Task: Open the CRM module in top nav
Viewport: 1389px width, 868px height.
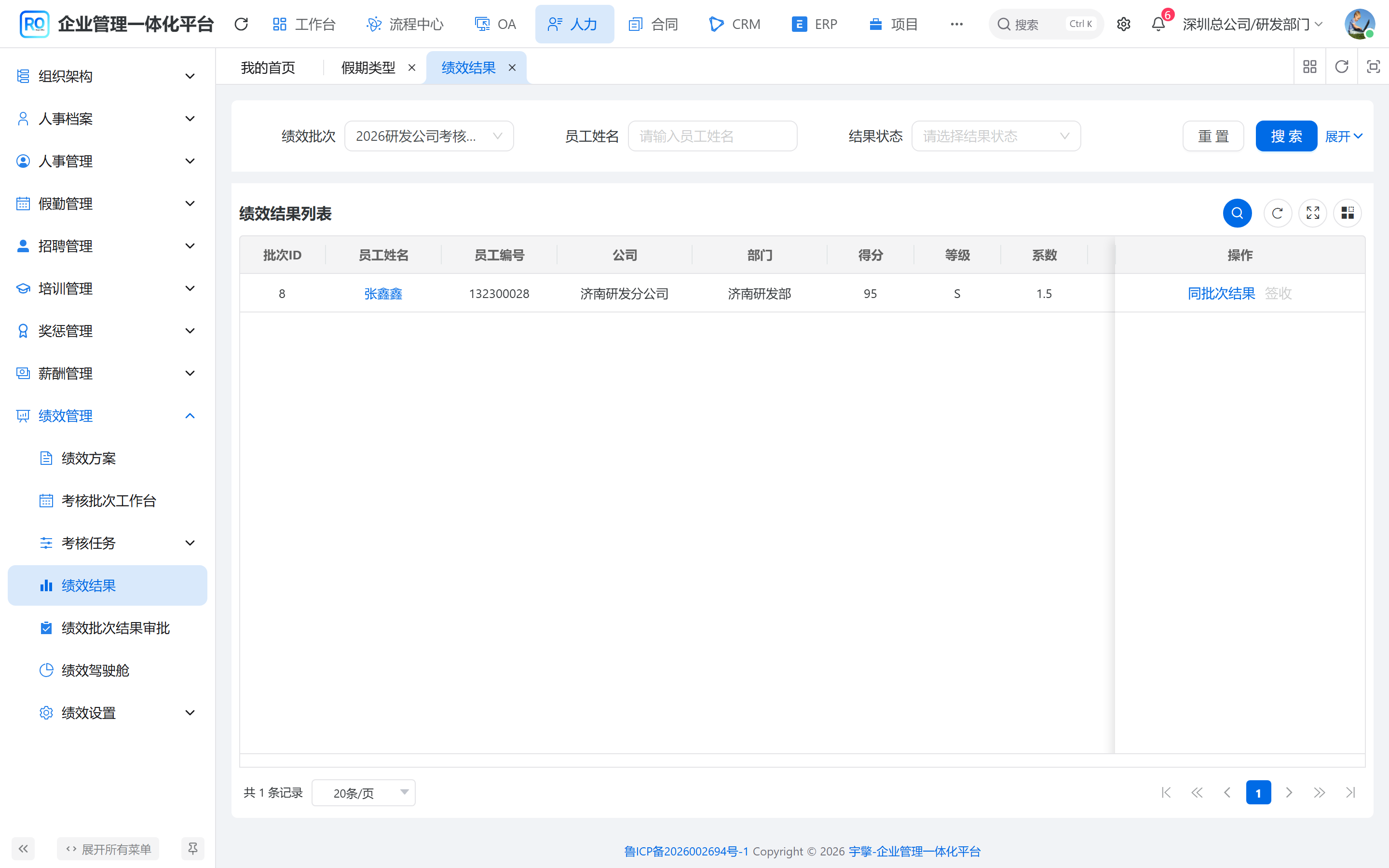Action: pos(735,24)
